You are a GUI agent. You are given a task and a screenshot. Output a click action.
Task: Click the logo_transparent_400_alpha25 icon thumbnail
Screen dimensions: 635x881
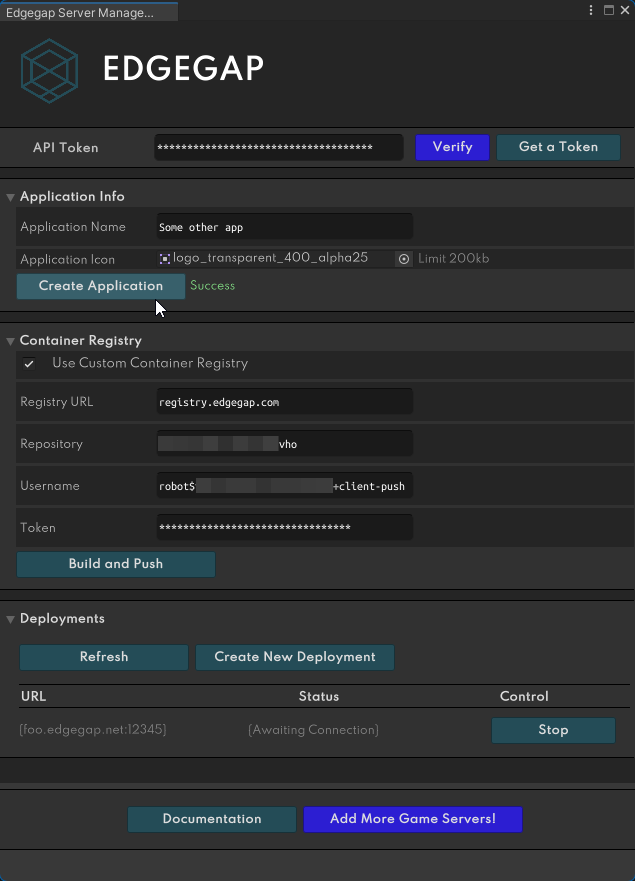point(165,258)
